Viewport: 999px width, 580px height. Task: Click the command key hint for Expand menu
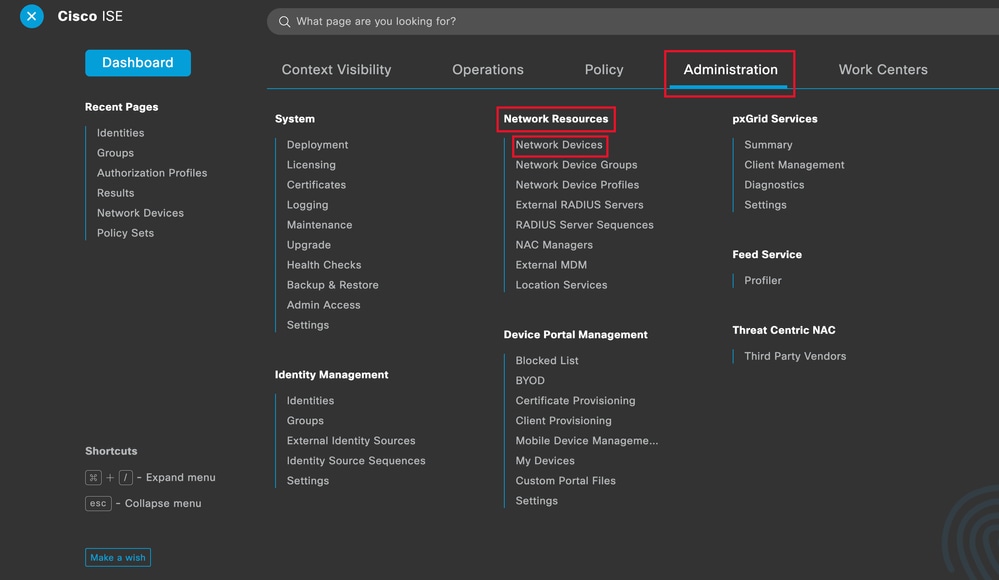click(93, 477)
